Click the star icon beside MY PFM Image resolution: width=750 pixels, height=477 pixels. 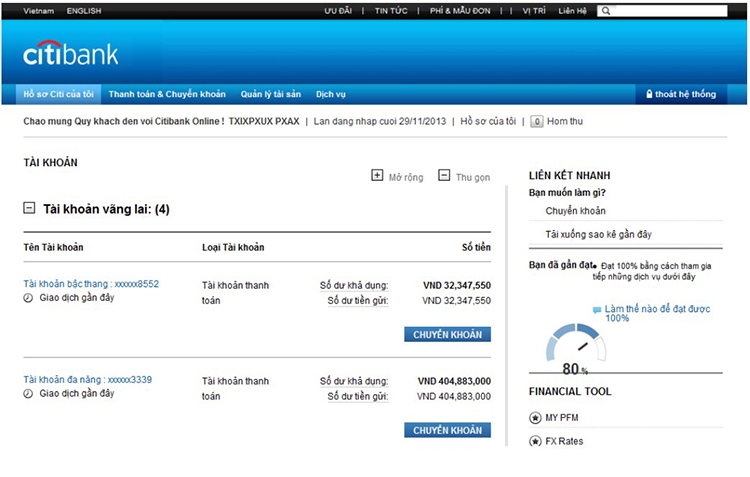tap(535, 418)
